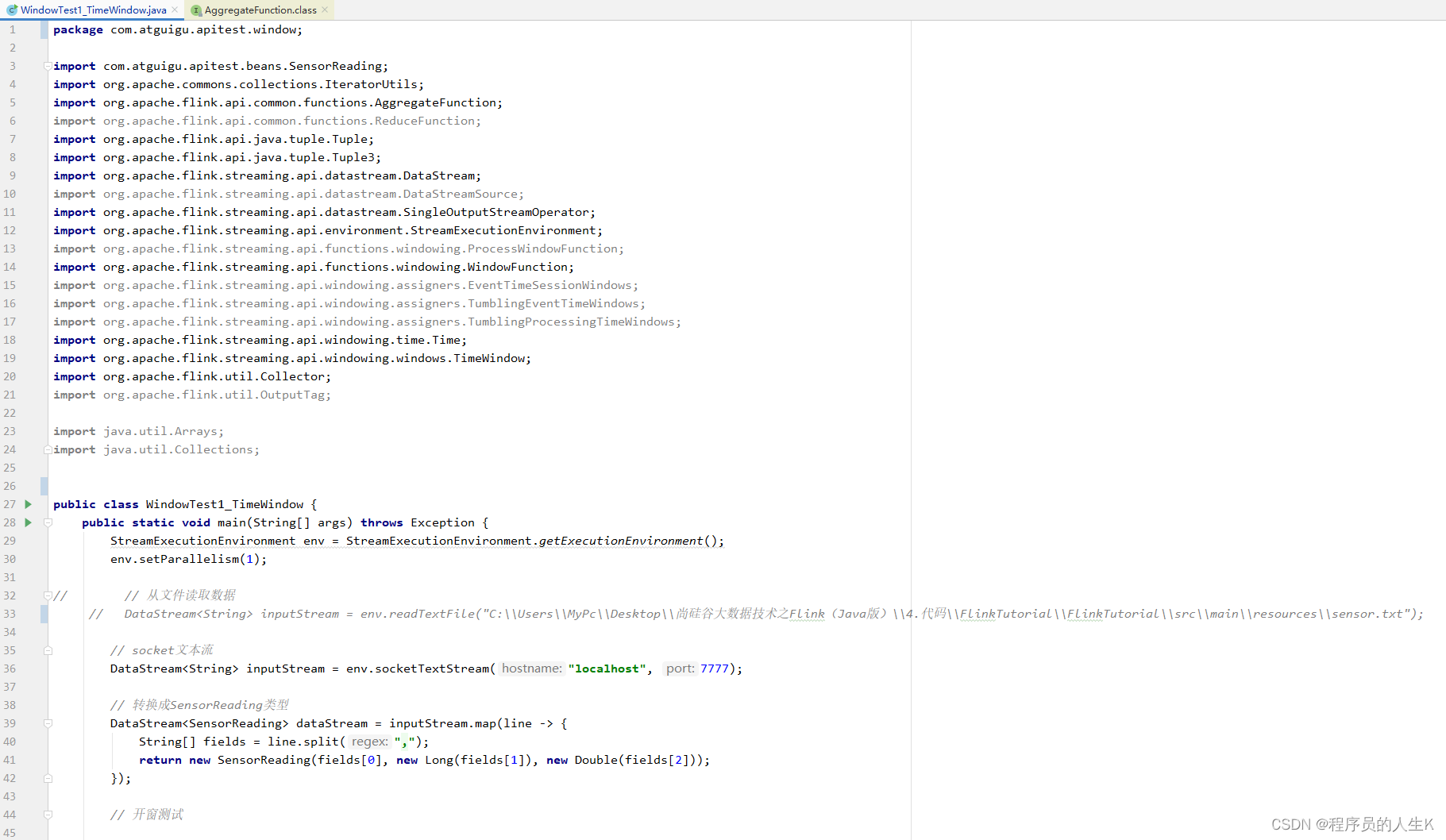Click the gutter at line number 30
This screenshot has width=1446, height=840.
(10, 559)
